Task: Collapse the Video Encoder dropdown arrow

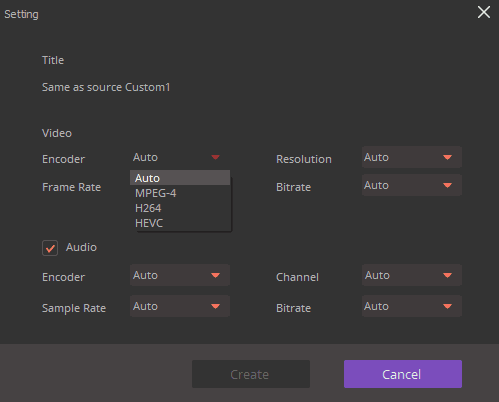Action: pyautogui.click(x=215, y=157)
